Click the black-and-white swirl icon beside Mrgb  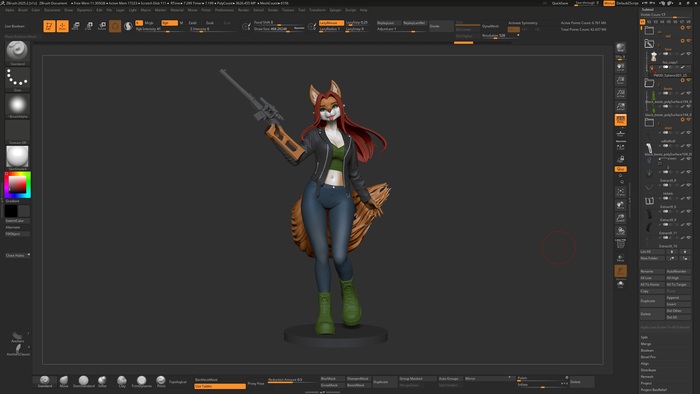128,26
